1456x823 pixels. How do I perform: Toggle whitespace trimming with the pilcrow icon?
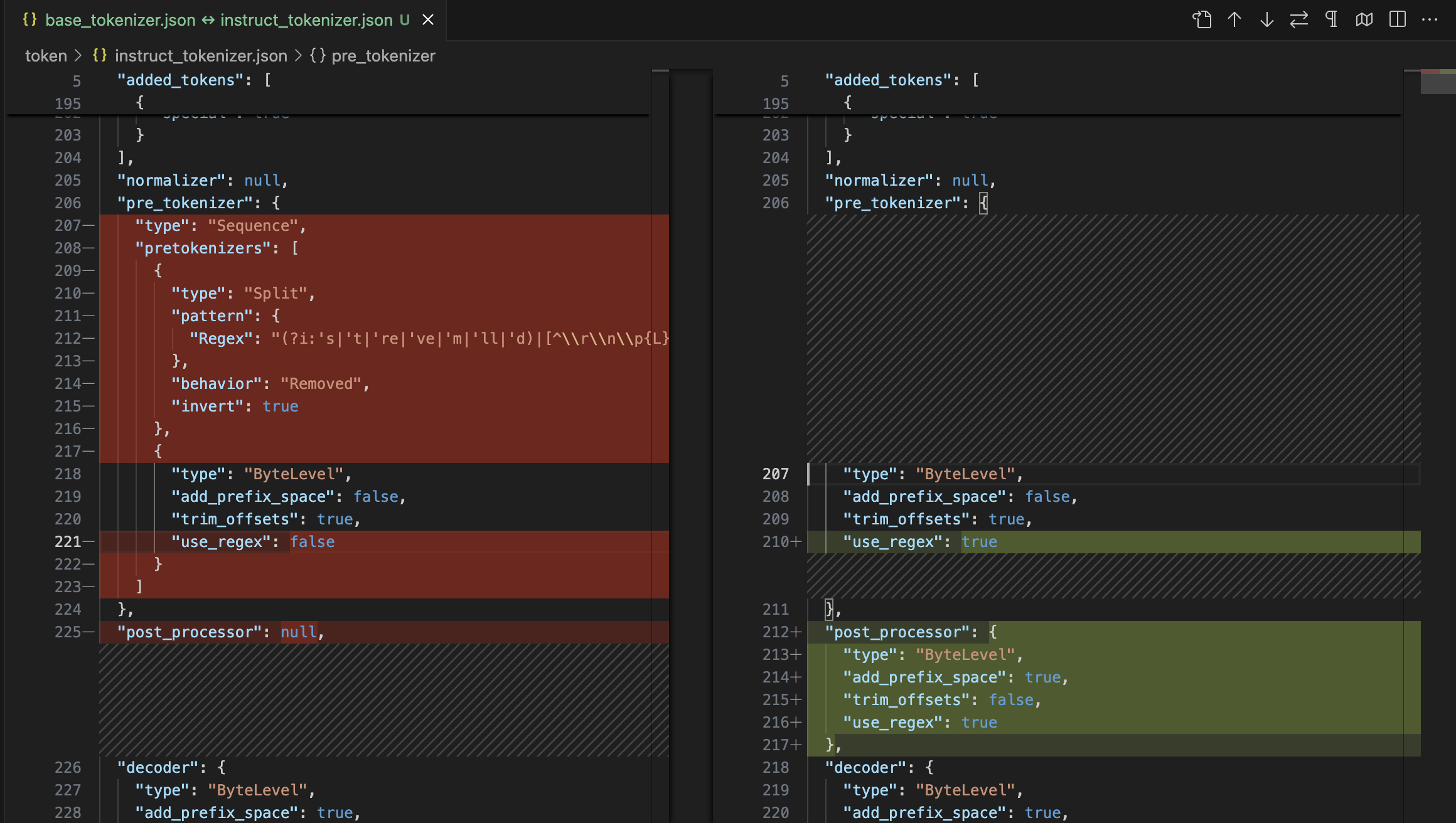point(1331,19)
